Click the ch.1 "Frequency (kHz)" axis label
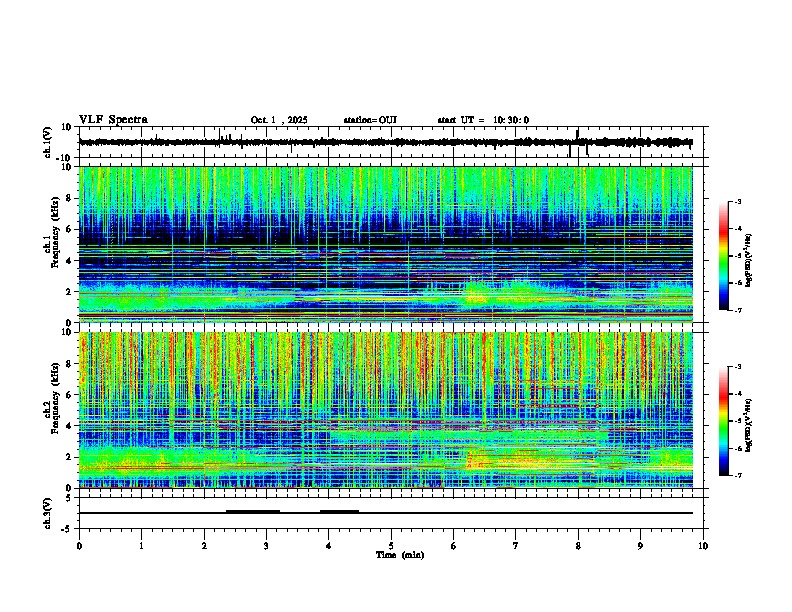The width and height of the screenshot is (792, 612). click(x=56, y=233)
